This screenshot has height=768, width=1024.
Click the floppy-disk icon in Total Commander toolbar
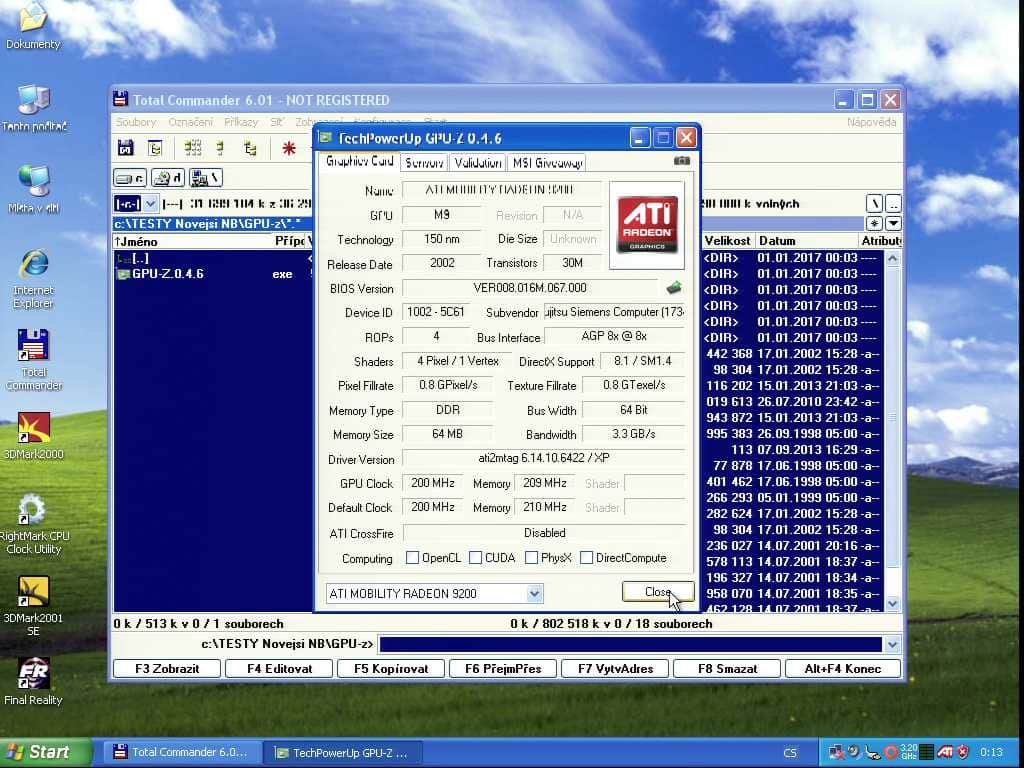[x=125, y=148]
